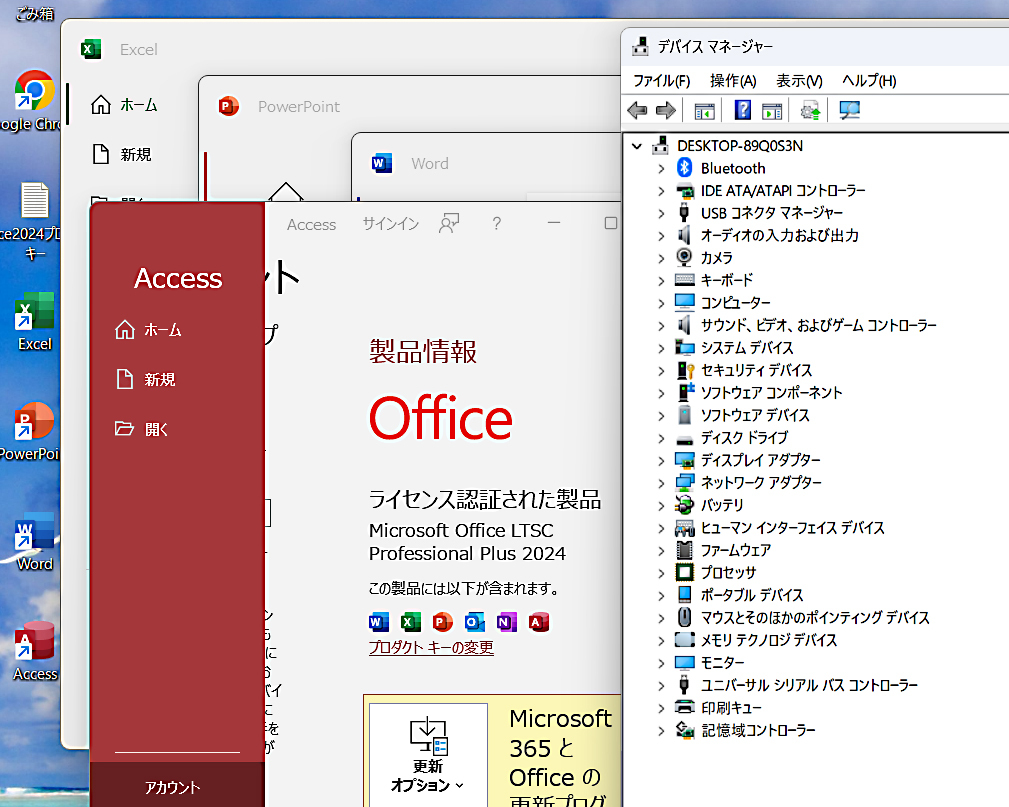This screenshot has width=1009, height=807.
Task: Click the update driver toolbar icon with green arrow
Action: pyautogui.click(x=810, y=110)
